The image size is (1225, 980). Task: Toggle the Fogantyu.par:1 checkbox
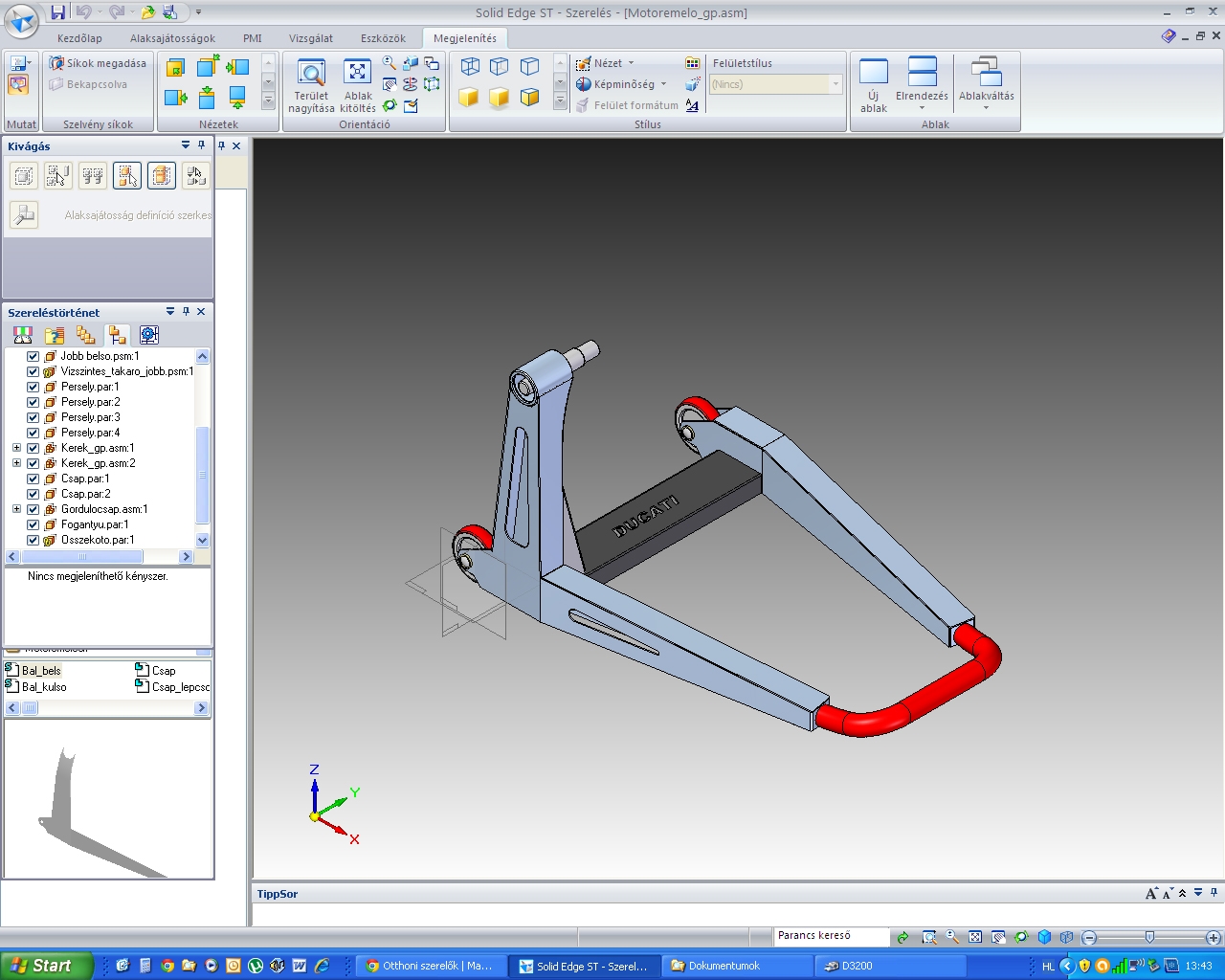[33, 524]
